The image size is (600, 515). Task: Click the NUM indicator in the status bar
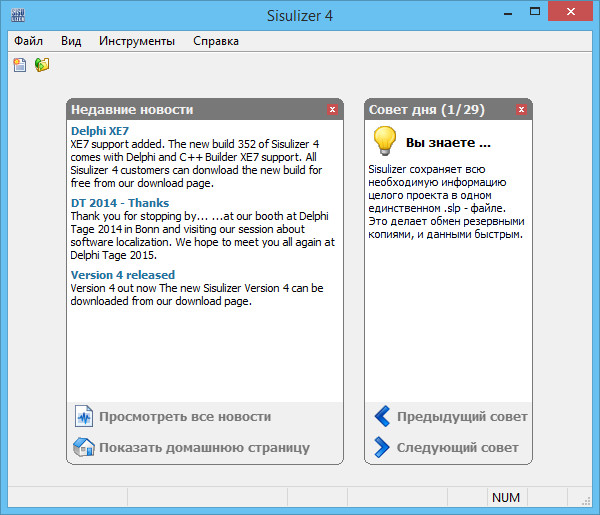click(506, 497)
